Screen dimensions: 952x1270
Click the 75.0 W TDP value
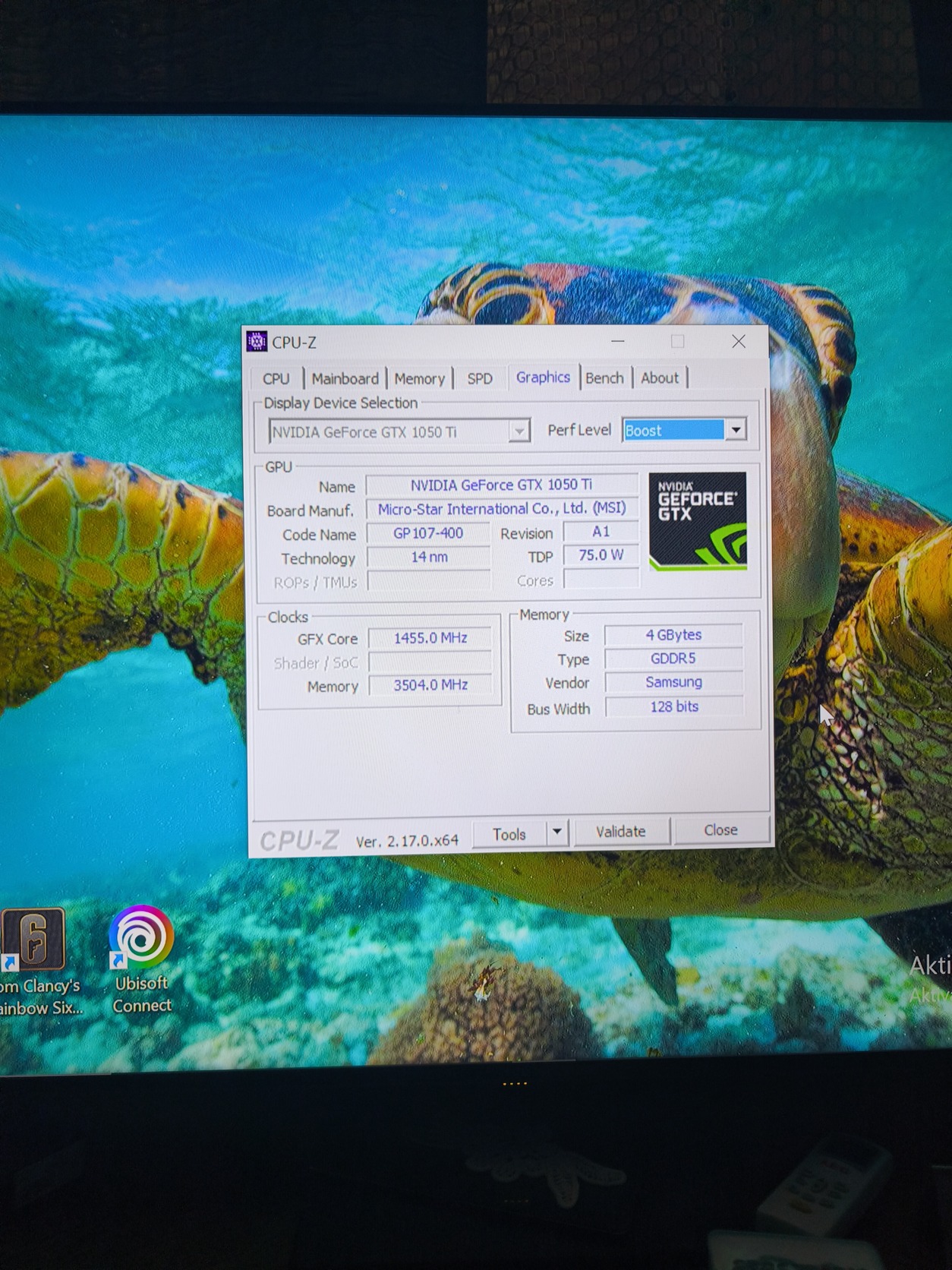tap(601, 555)
